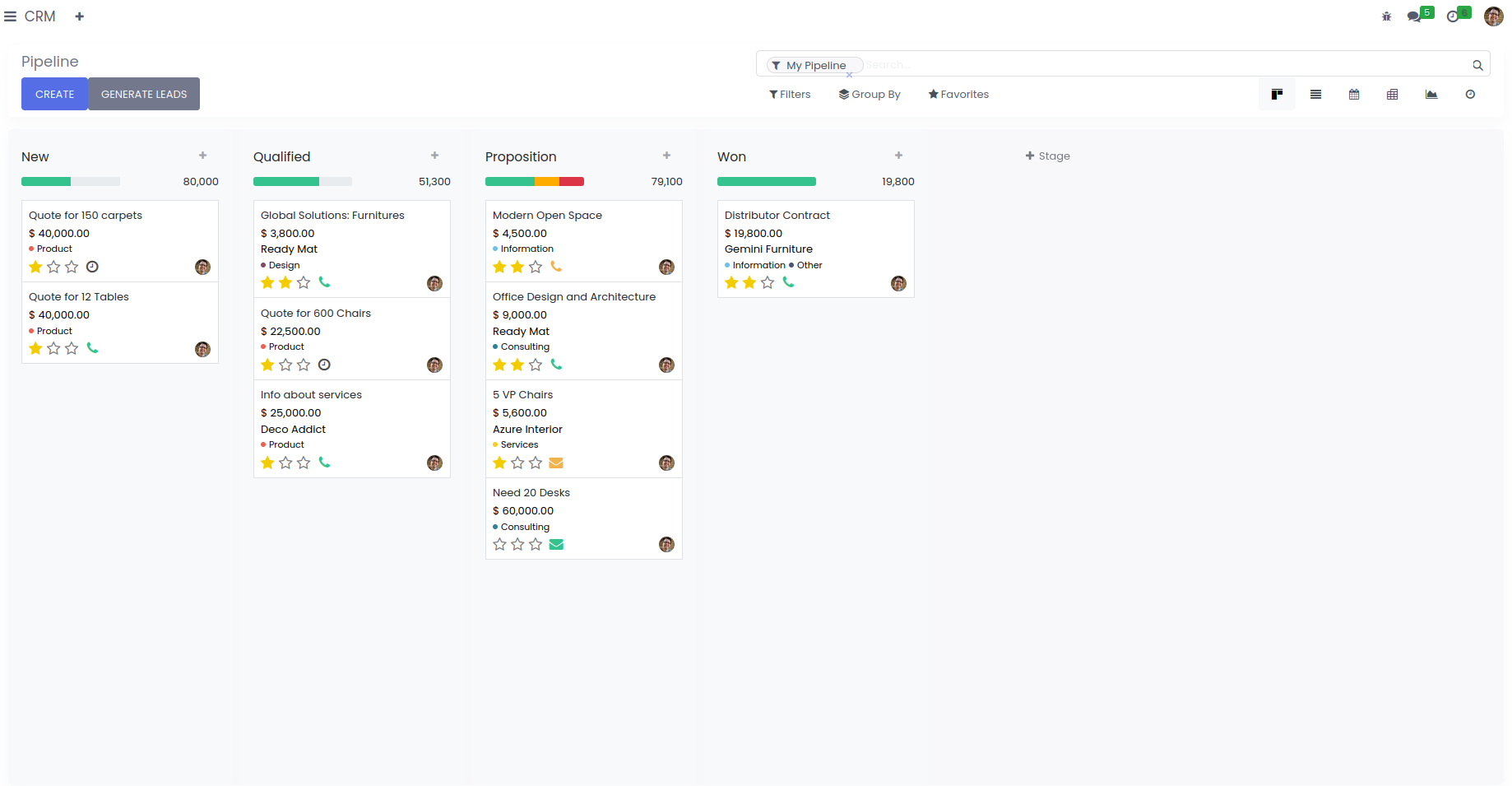The width and height of the screenshot is (1512, 786).
Task: Switch to the pivot table view
Action: pyautogui.click(x=1392, y=95)
